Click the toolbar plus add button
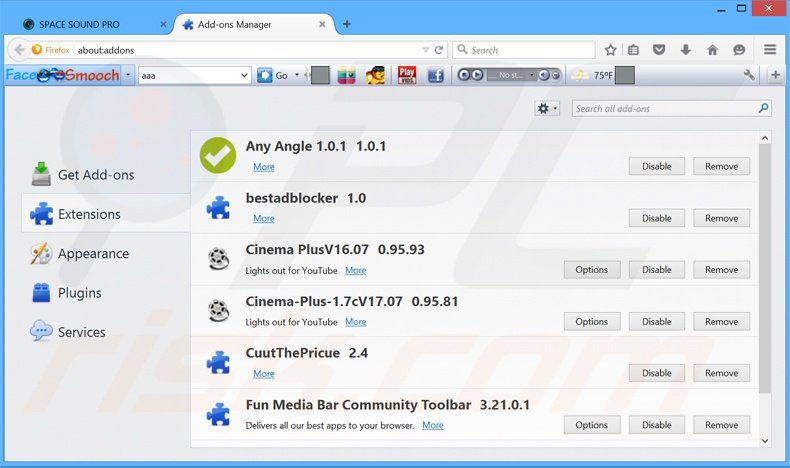This screenshot has height=468, width=790. coord(775,75)
